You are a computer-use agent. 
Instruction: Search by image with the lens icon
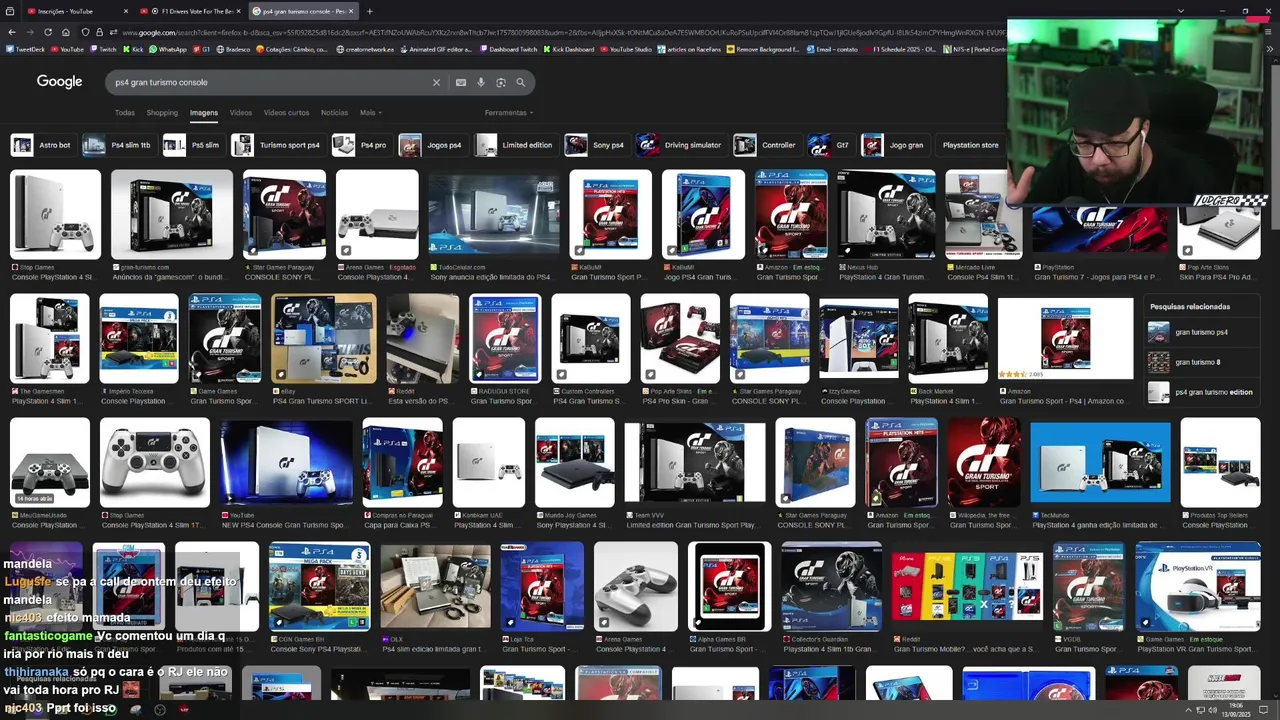tap(501, 83)
